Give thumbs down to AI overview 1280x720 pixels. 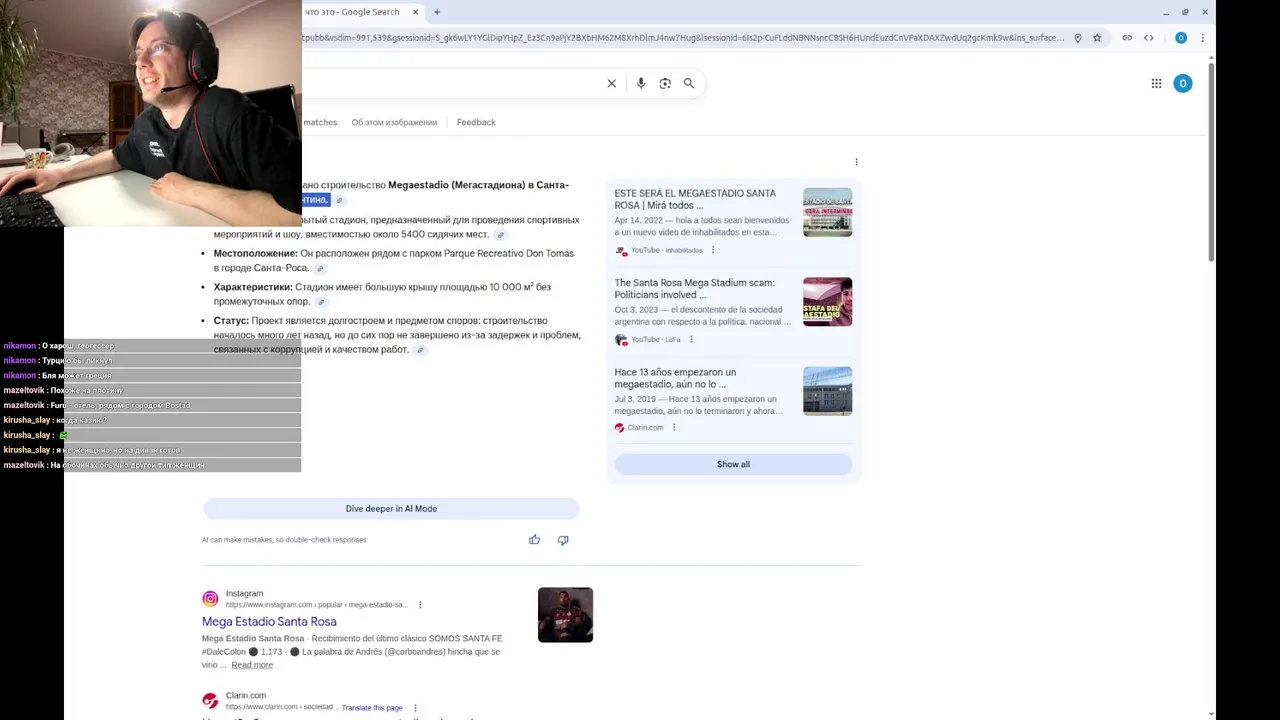(563, 540)
